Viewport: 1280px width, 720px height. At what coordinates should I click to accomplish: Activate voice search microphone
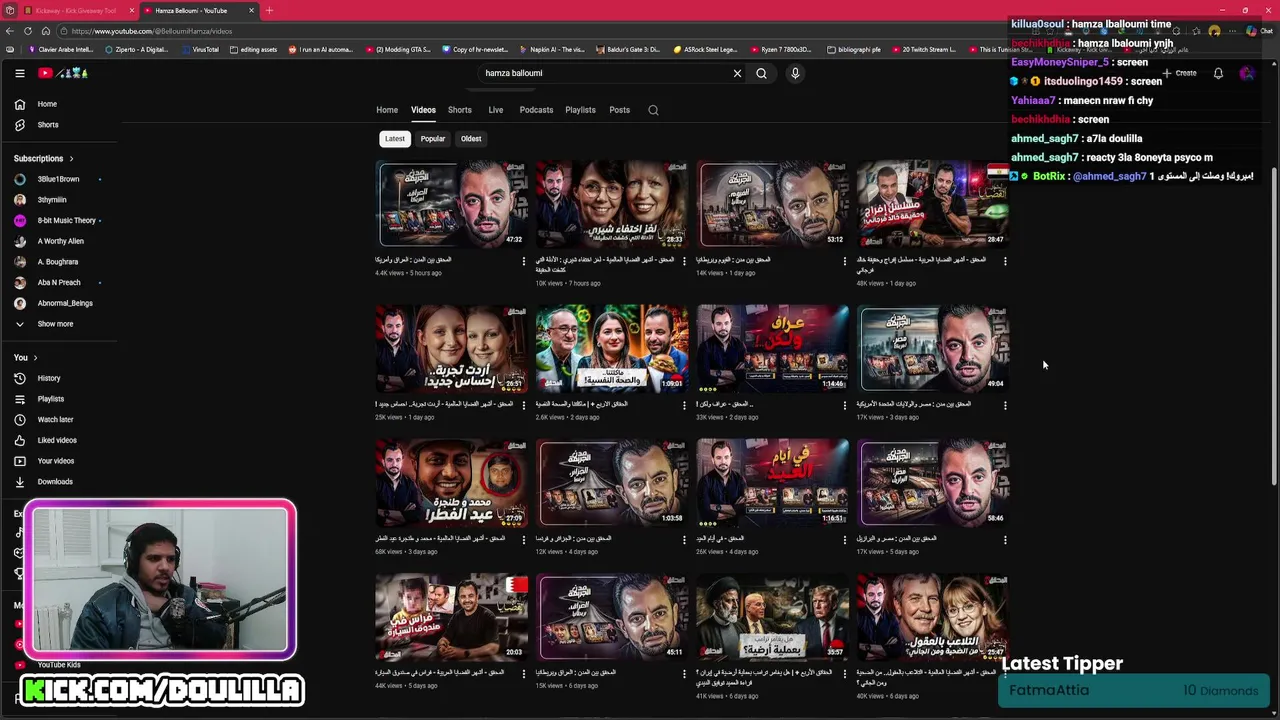pos(795,73)
